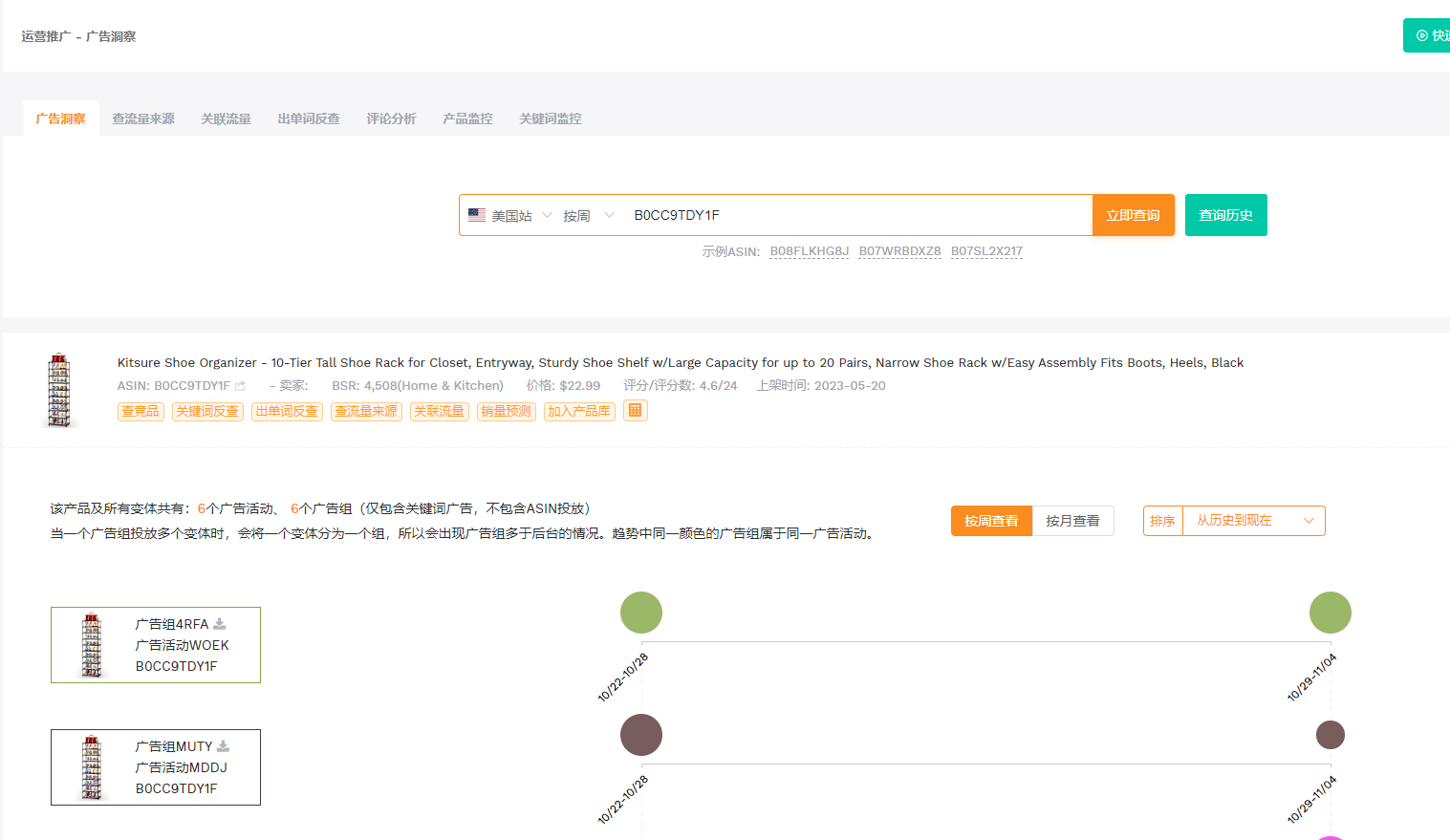The image size is (1450, 840).
Task: Click the green data point for 10/29-11/04
Action: [1330, 612]
